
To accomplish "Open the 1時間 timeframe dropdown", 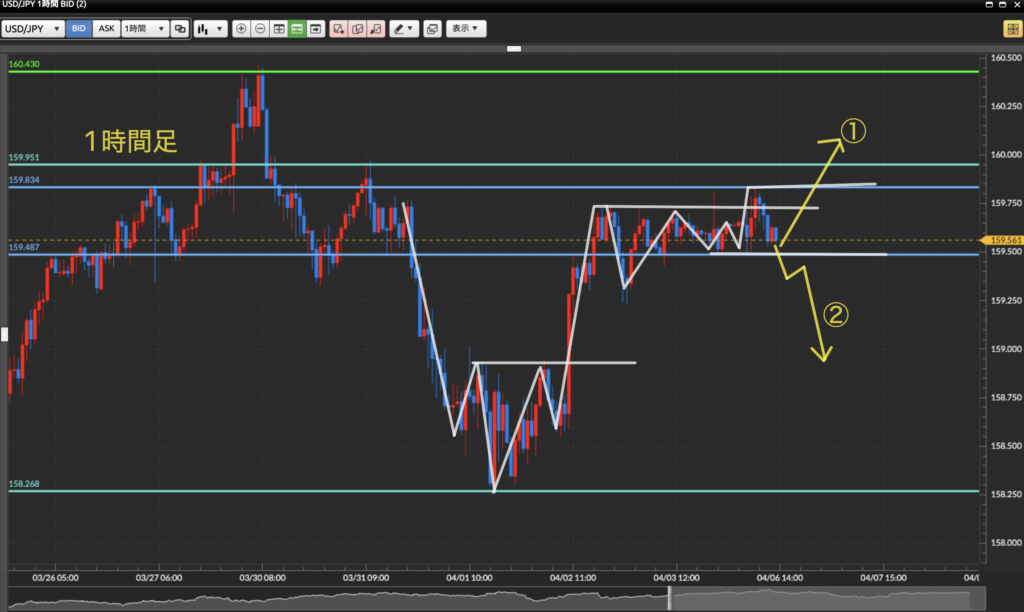I will click(x=144, y=29).
